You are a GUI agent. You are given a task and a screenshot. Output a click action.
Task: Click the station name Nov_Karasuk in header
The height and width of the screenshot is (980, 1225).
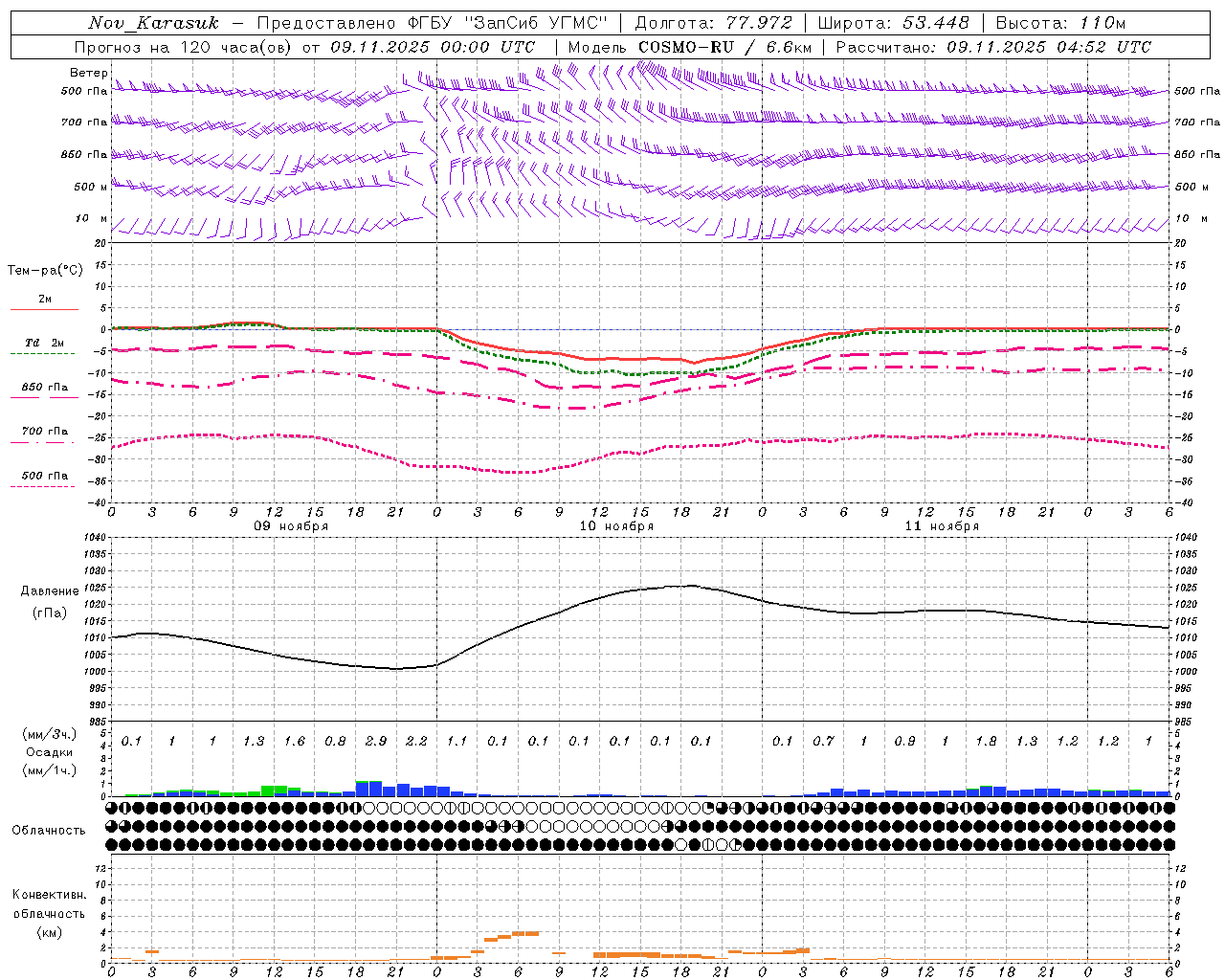pyautogui.click(x=153, y=23)
